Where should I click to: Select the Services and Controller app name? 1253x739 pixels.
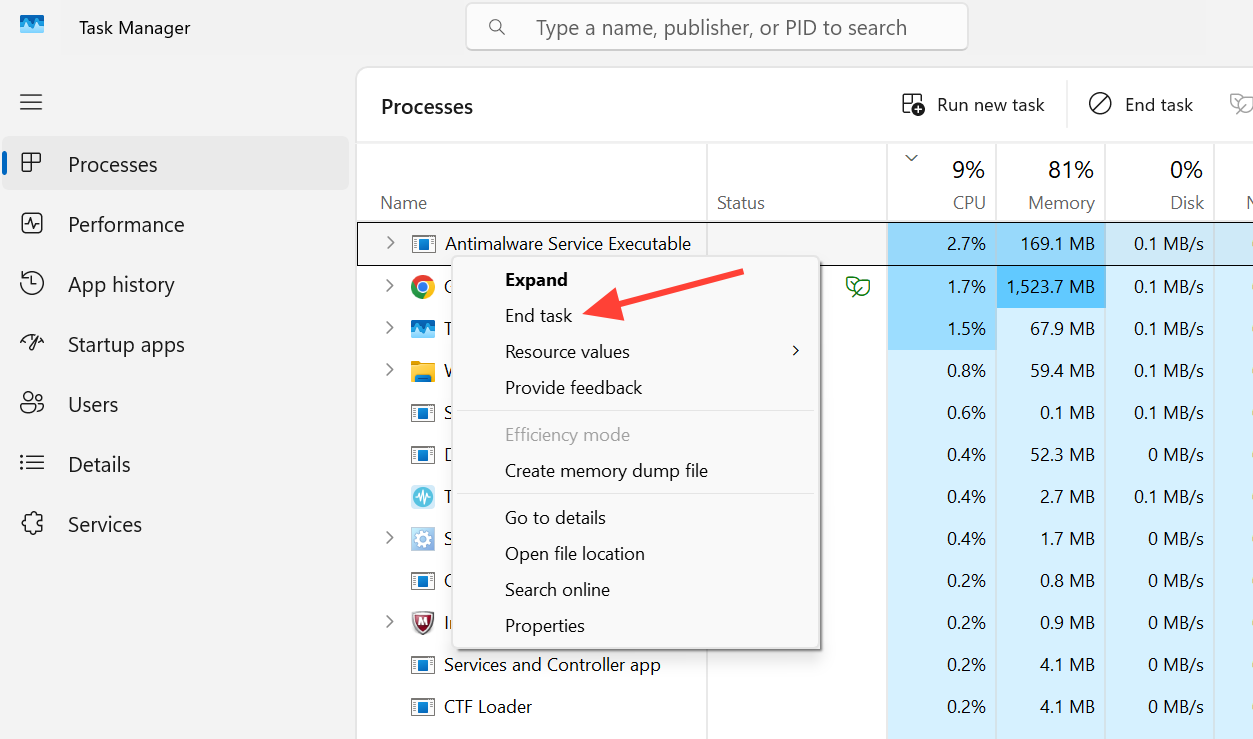[x=552, y=665]
